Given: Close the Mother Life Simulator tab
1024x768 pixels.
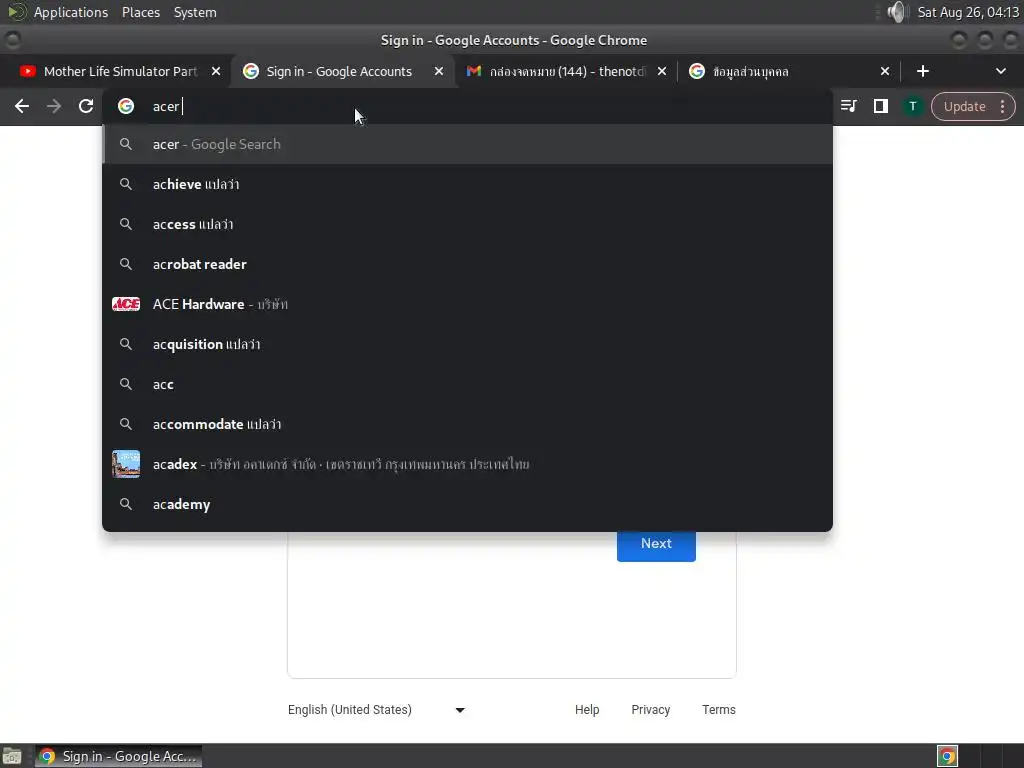Looking at the screenshot, I should (x=216, y=71).
